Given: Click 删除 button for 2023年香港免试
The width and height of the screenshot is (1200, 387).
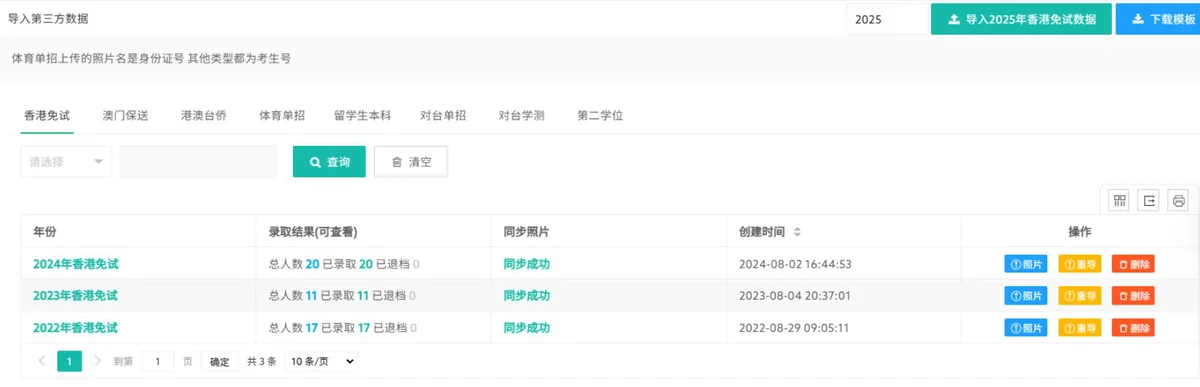Looking at the screenshot, I should pyautogui.click(x=1133, y=296).
